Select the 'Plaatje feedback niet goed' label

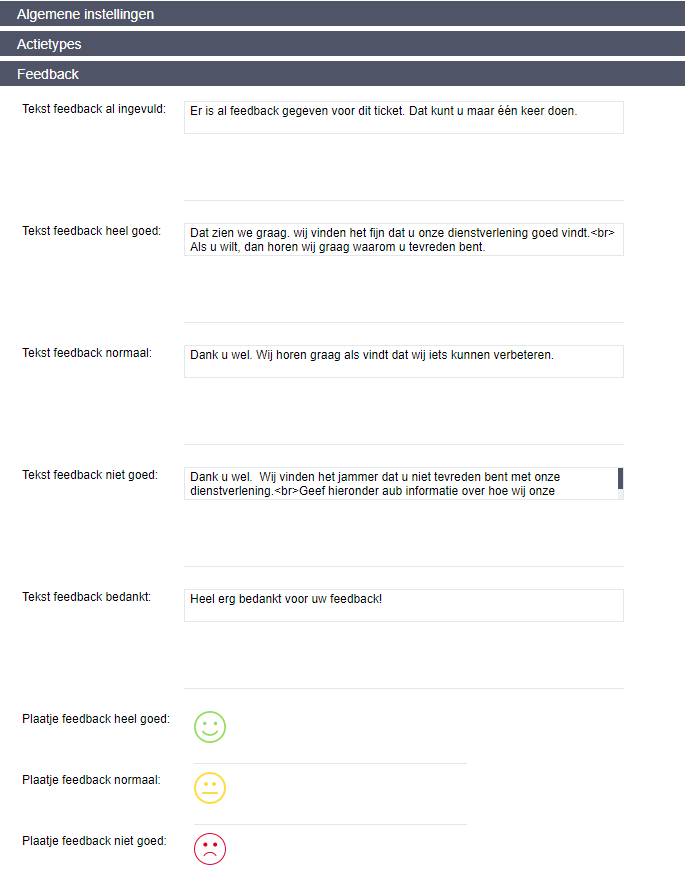click(x=95, y=841)
